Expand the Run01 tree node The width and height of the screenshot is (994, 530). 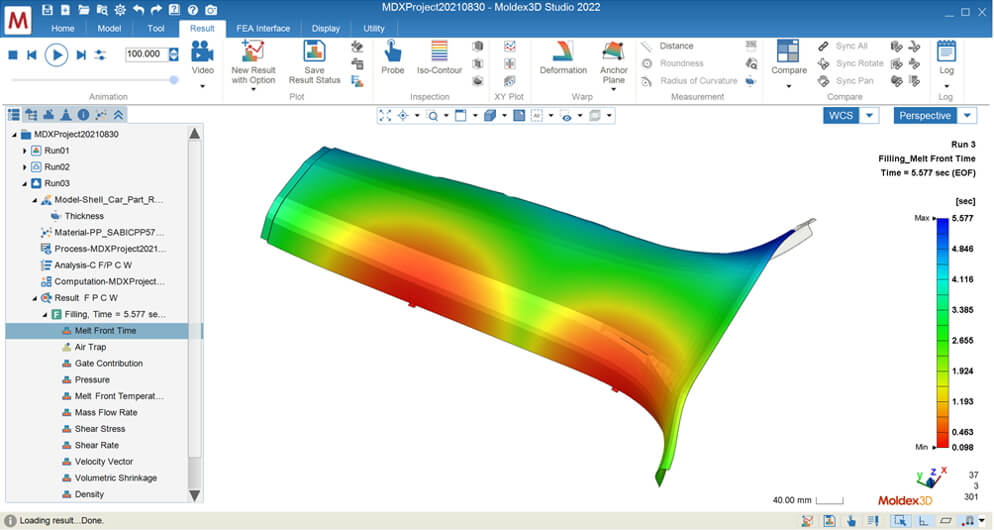(25, 151)
